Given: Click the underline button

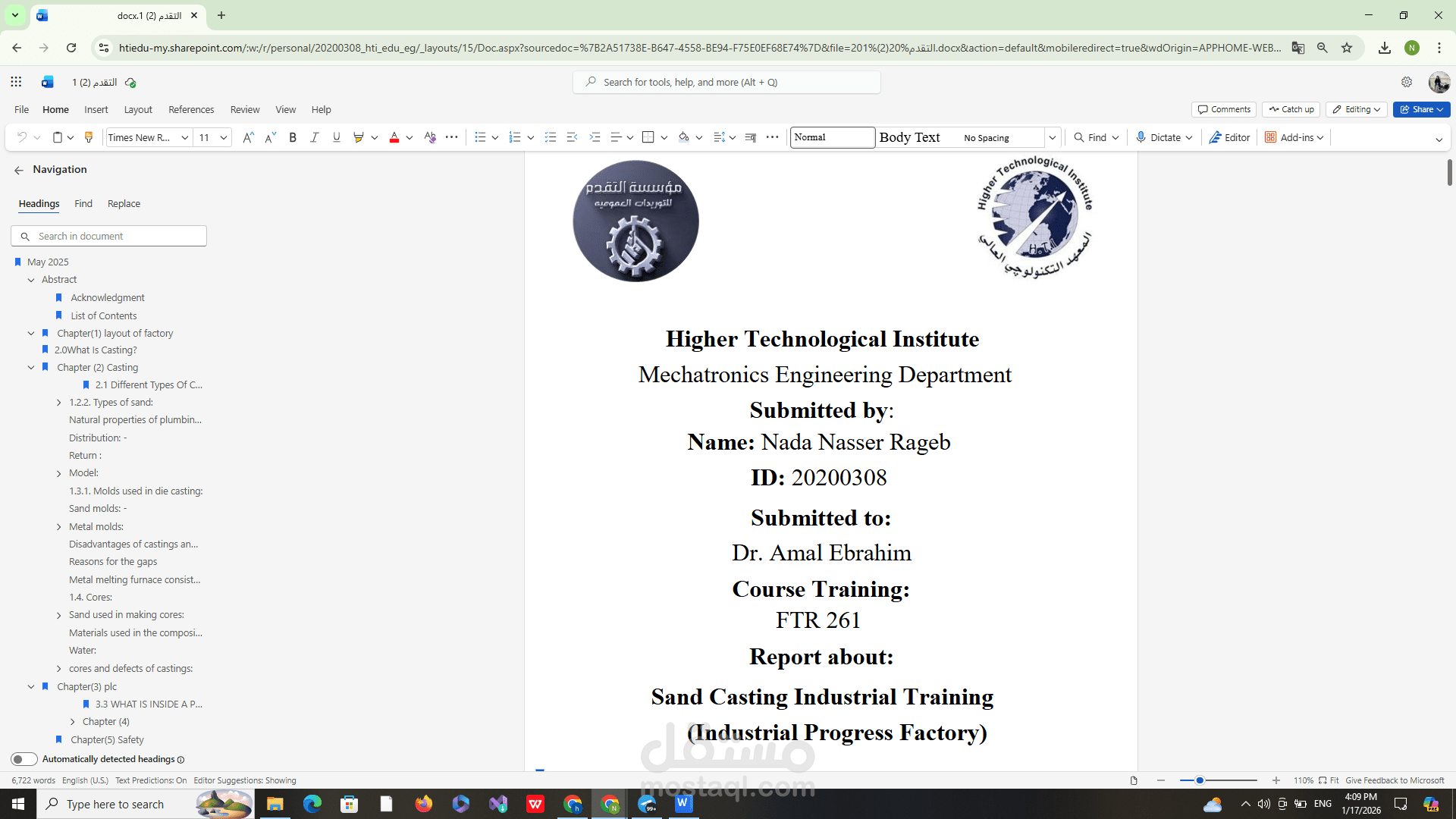Looking at the screenshot, I should [x=336, y=137].
